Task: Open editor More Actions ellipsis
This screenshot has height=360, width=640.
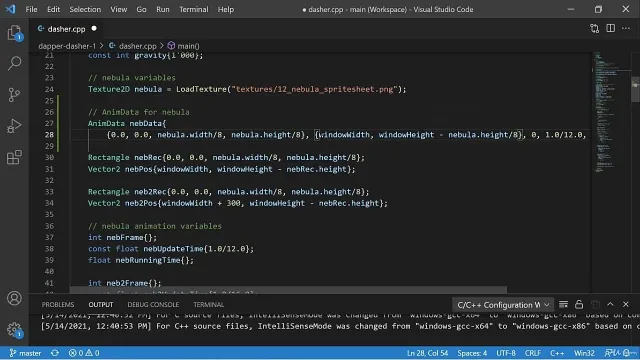Action: tap(626, 29)
